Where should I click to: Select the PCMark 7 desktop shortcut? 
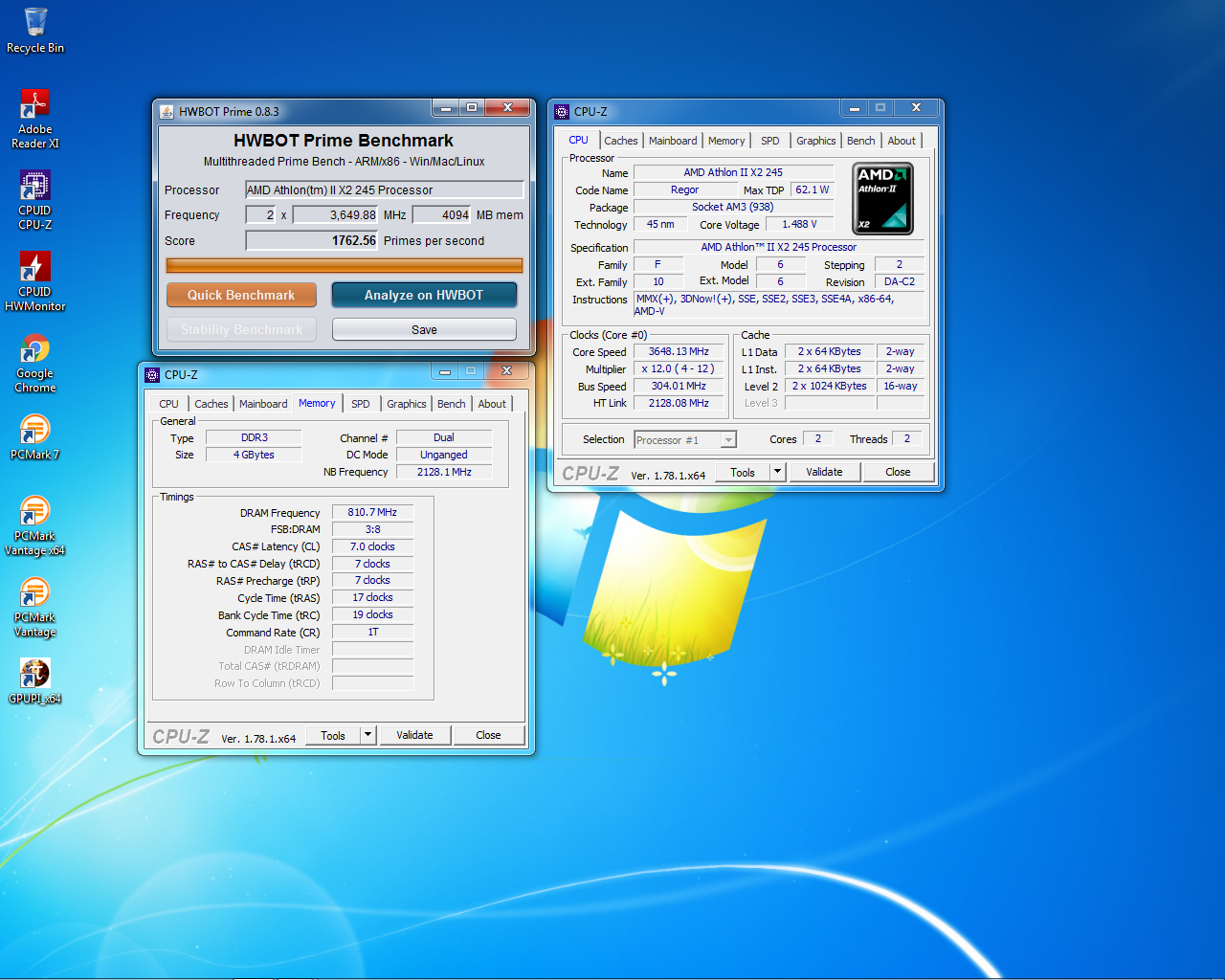(x=35, y=437)
